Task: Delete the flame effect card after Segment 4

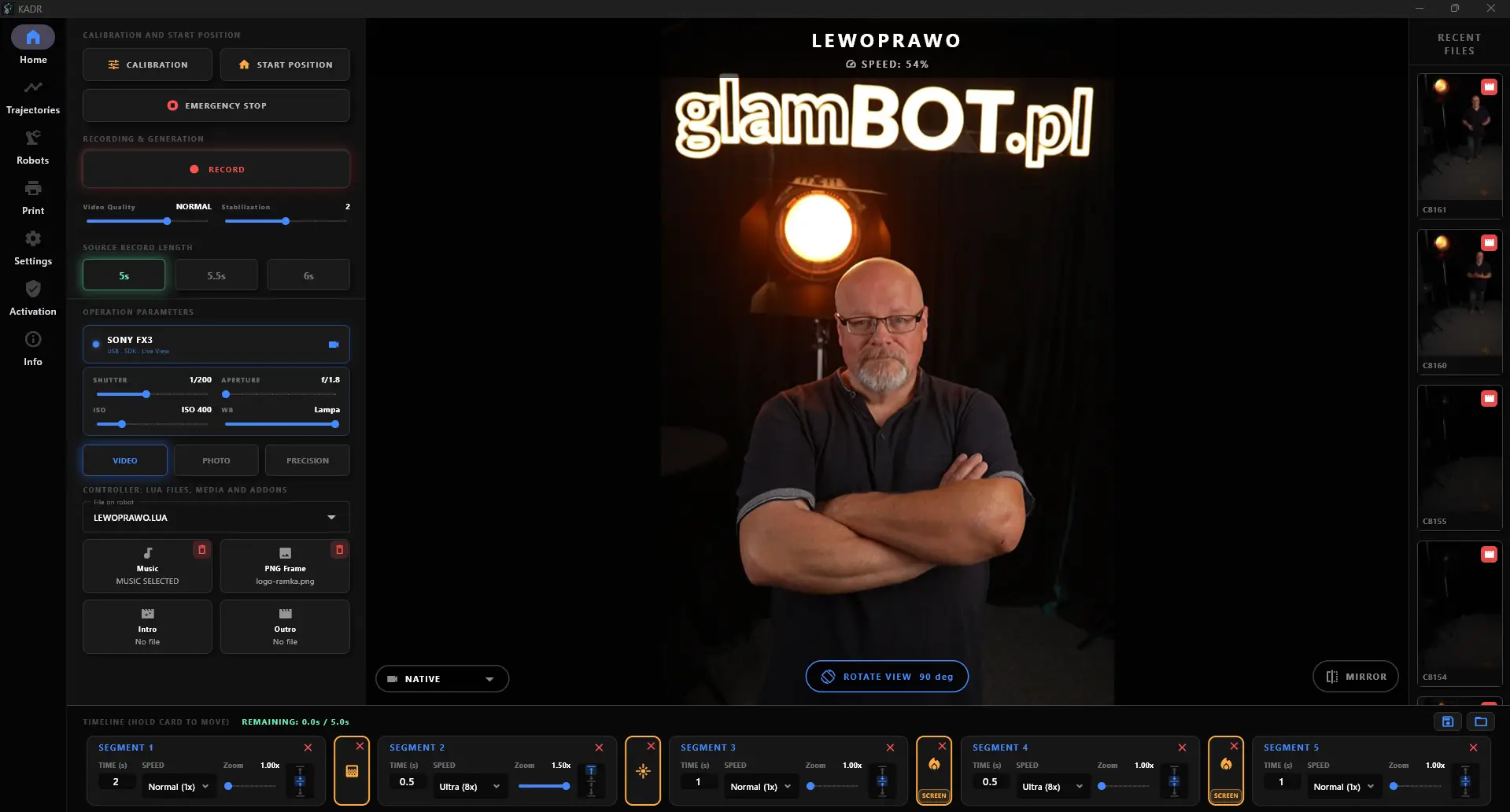Action: click(x=1234, y=746)
